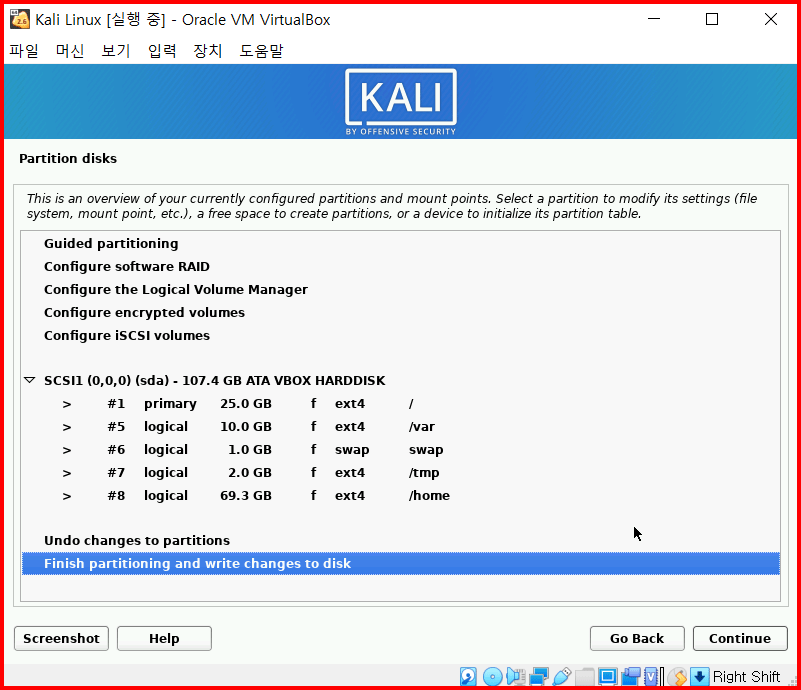
Task: Click the keyboard capture arrow icon
Action: tap(699, 676)
